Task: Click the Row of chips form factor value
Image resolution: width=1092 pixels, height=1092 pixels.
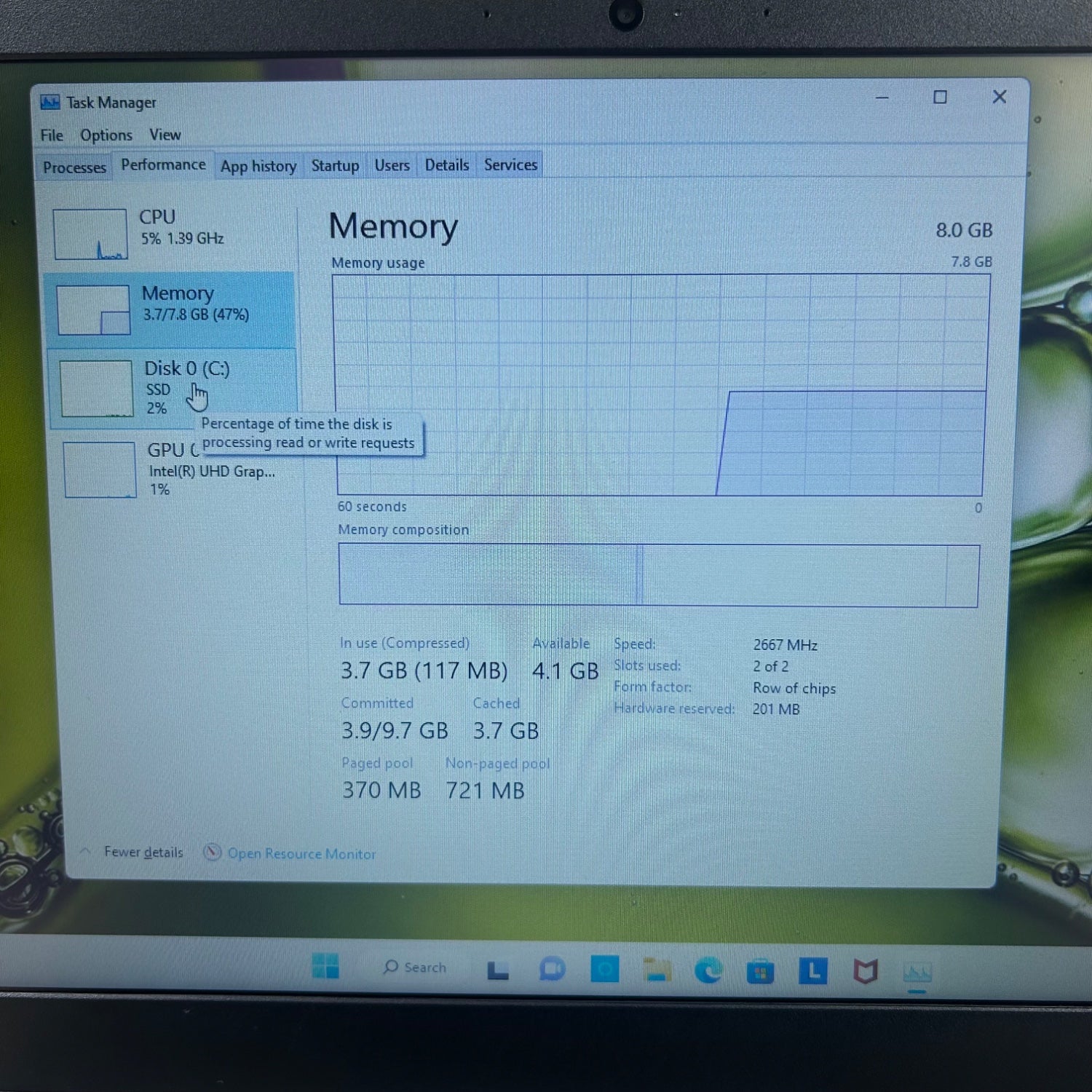Action: (x=794, y=688)
